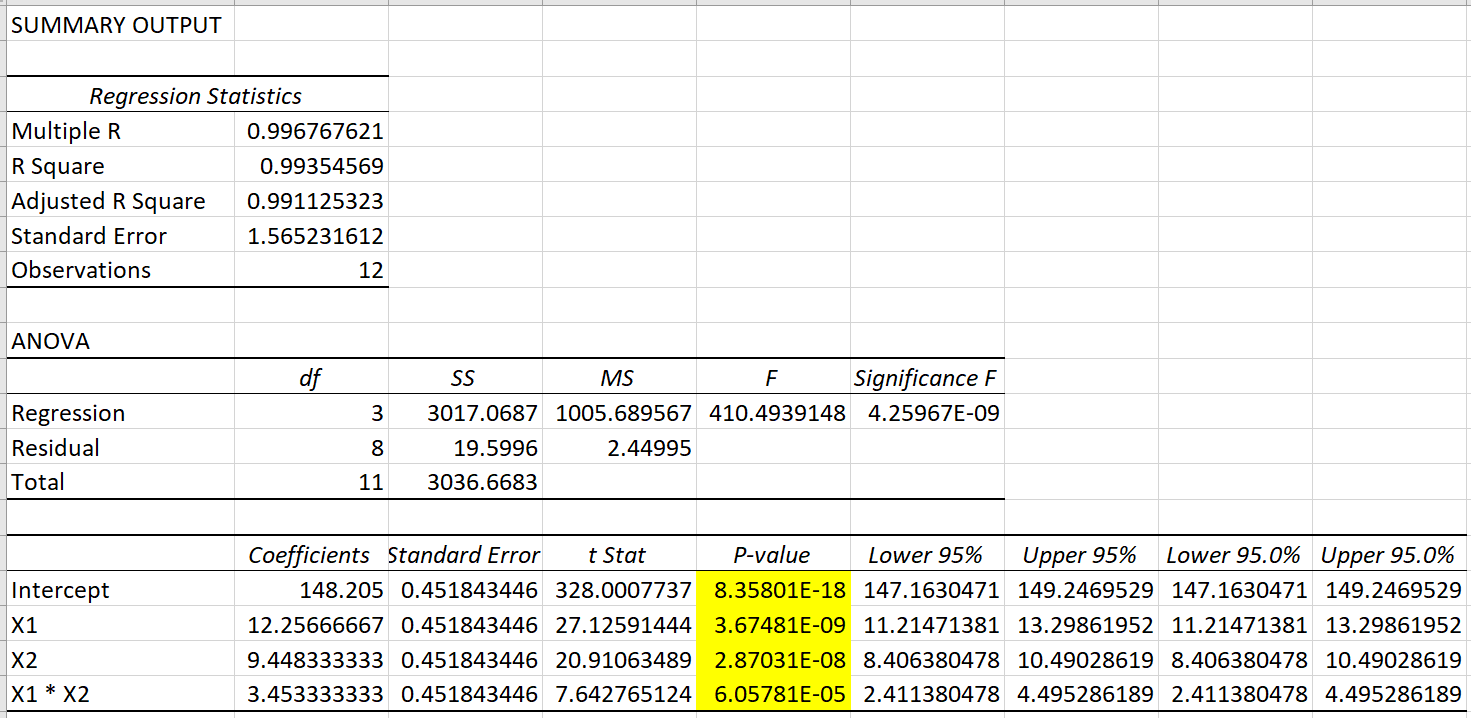
Task: Click the yellow X1 * X2 P-value cell
Action: tap(773, 693)
